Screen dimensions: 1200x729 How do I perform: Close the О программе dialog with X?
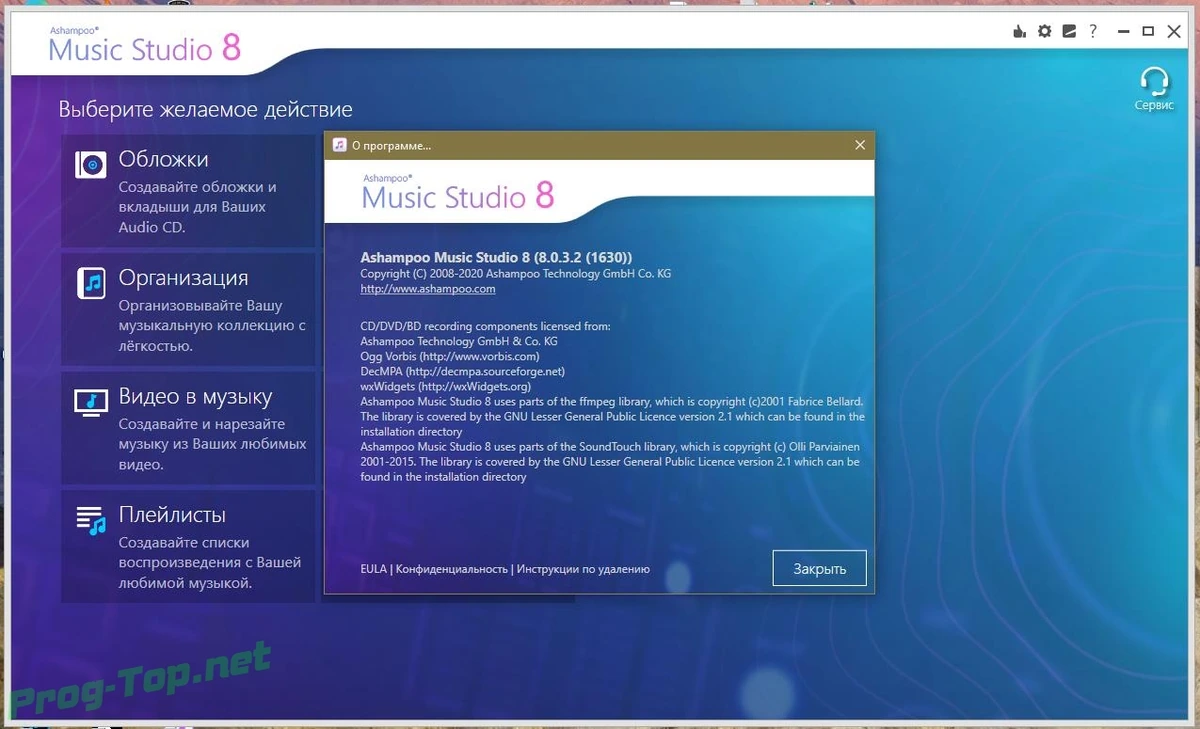(x=860, y=145)
